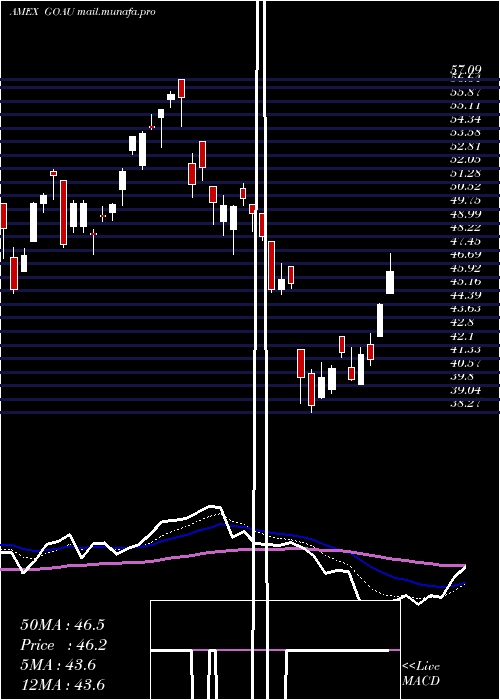The height and width of the screenshot is (700, 500).
Task: Click the 48.99 price axis label
Action: point(465,214)
